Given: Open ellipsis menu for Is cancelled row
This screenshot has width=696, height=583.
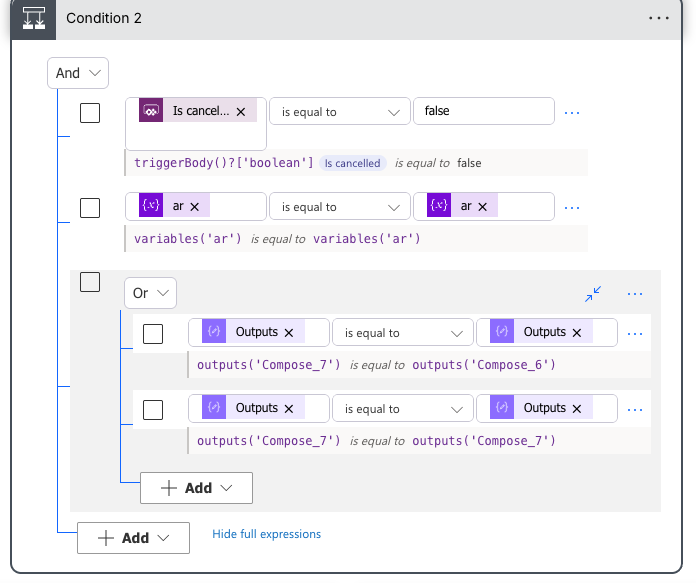Looking at the screenshot, I should tap(572, 113).
